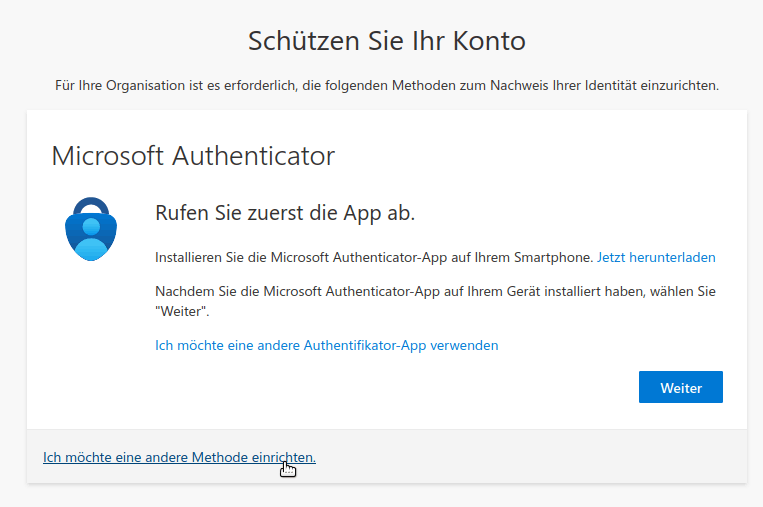The width and height of the screenshot is (763, 507).
Task: Click the 'Installieren Sie die Microsoft Authenticator-App' sentence
Action: click(374, 257)
